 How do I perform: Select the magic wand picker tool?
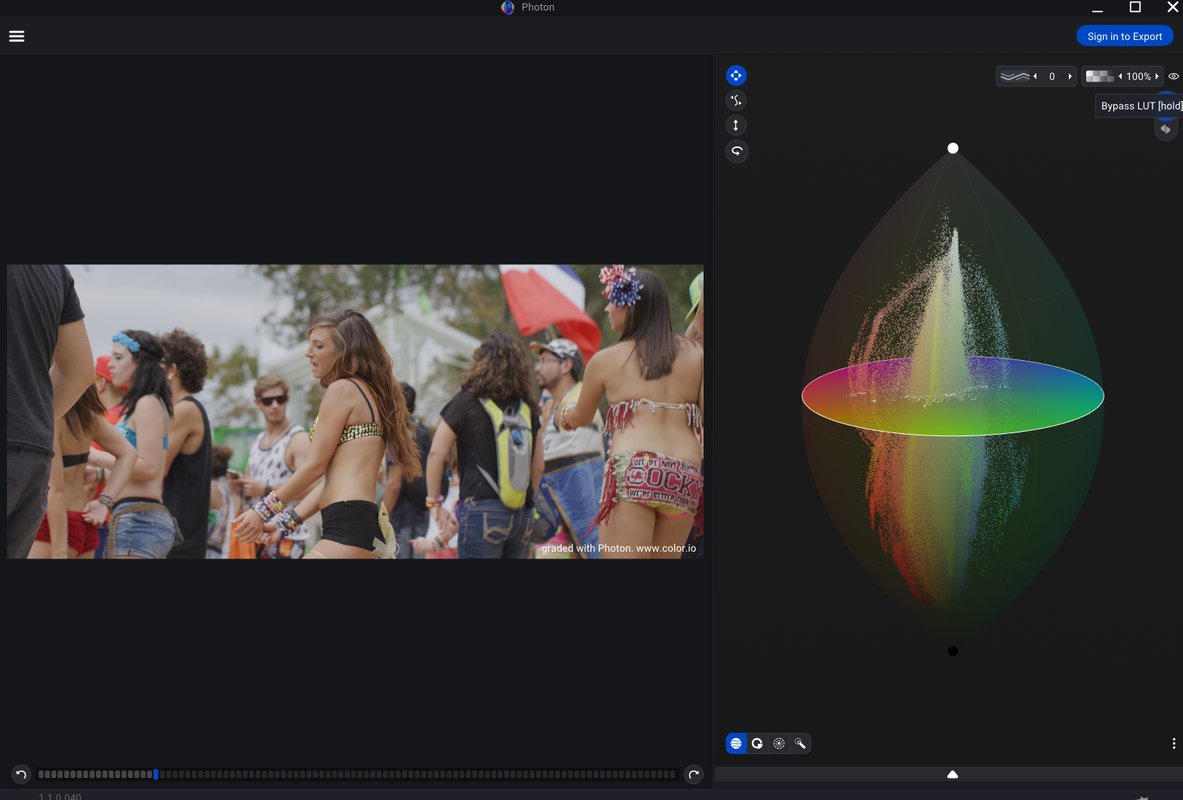click(800, 743)
